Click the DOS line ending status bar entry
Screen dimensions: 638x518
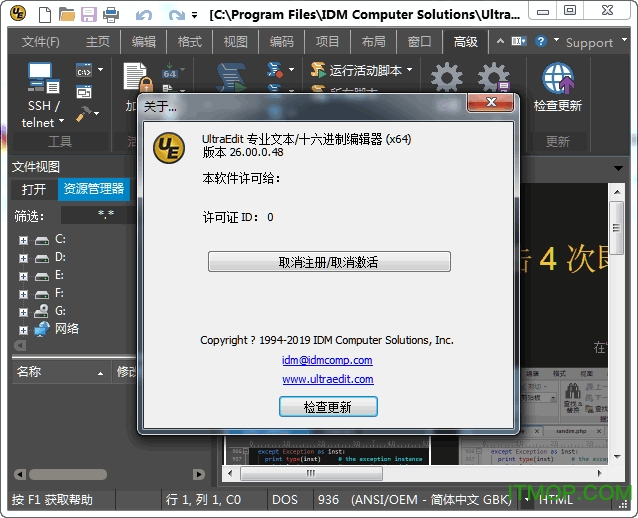(x=285, y=500)
